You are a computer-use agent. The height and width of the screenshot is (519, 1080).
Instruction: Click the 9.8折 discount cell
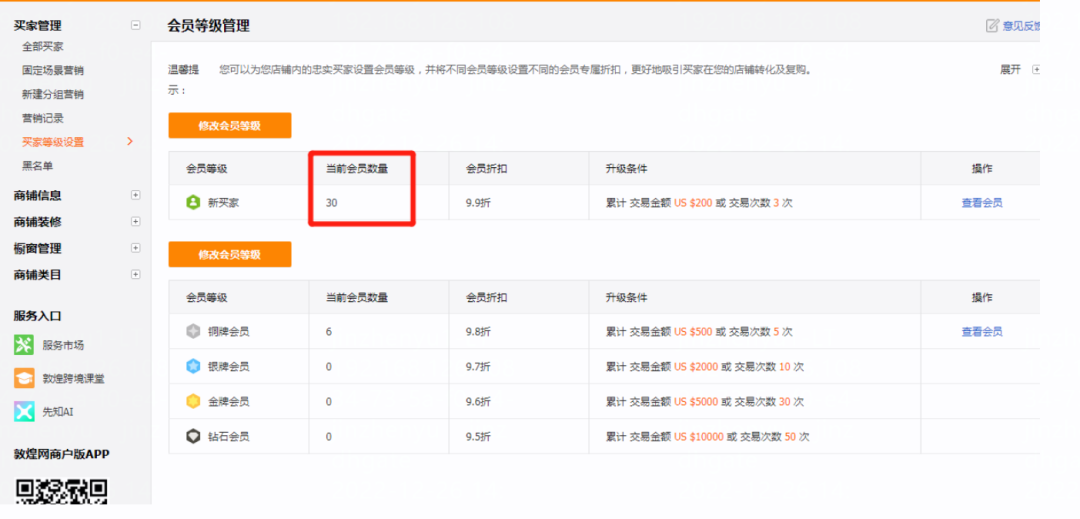[478, 331]
